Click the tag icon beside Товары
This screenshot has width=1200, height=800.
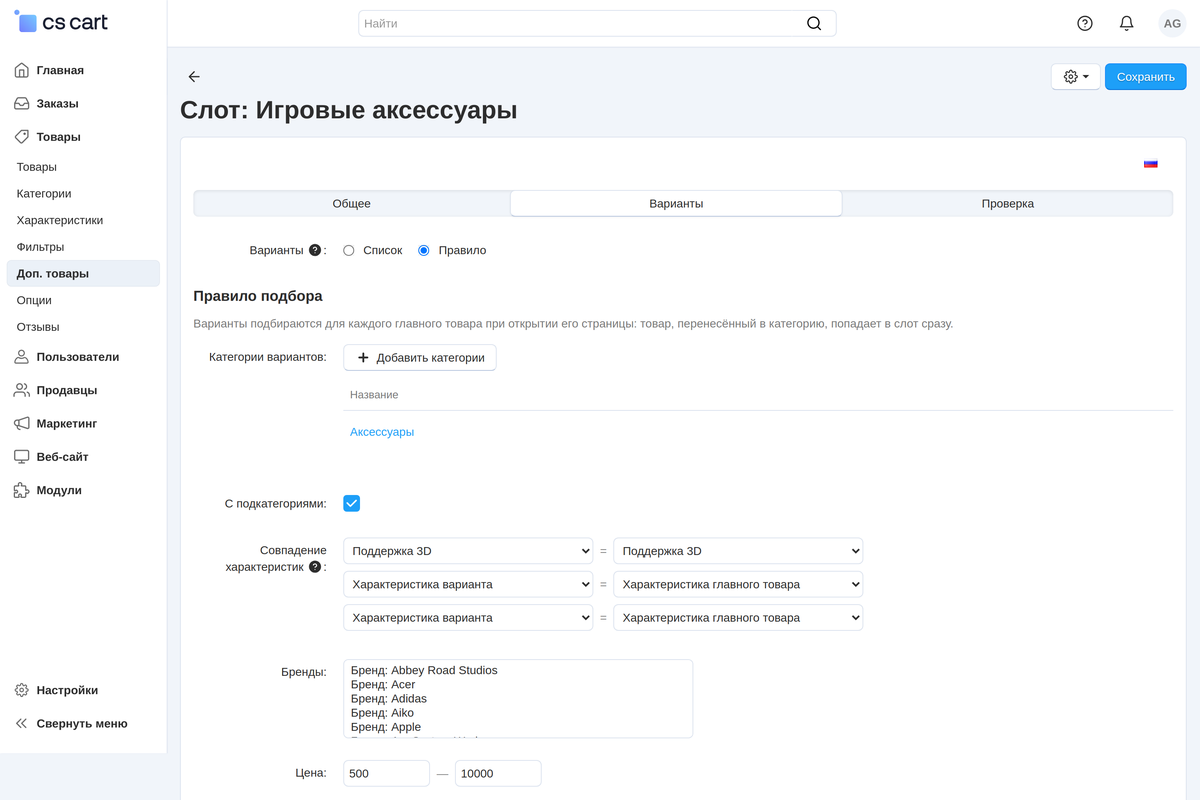click(x=21, y=136)
